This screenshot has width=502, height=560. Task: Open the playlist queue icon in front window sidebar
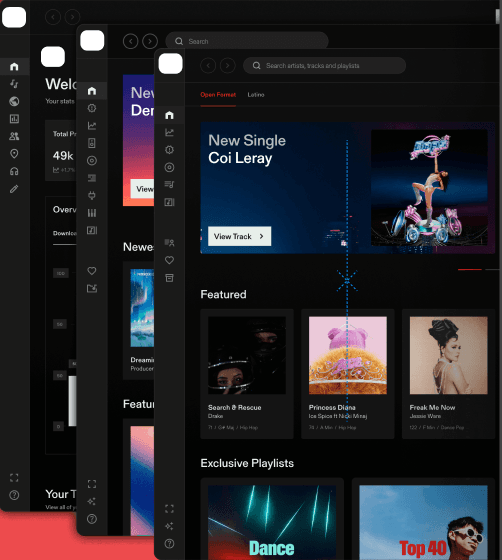pyautogui.click(x=169, y=185)
